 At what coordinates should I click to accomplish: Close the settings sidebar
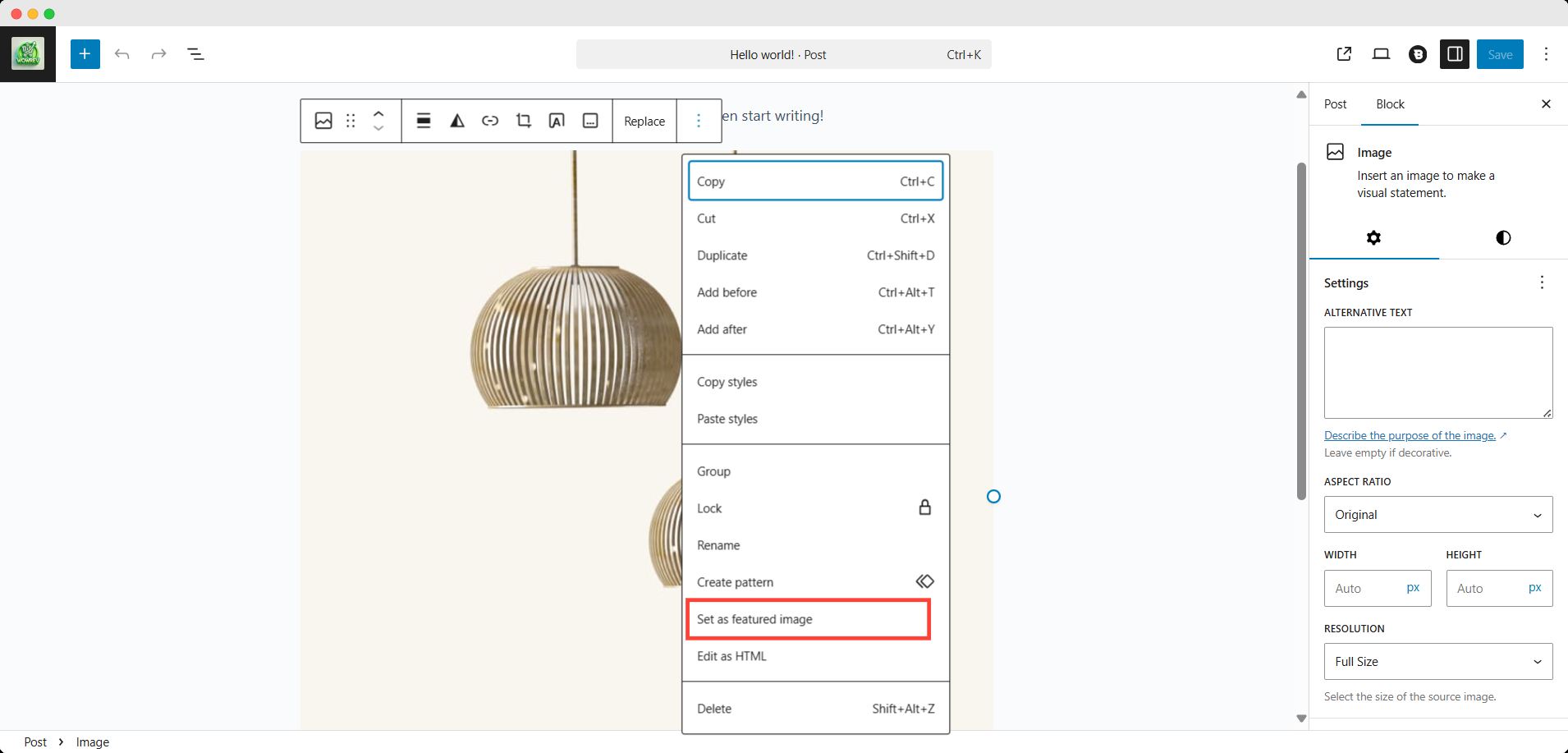tap(1546, 104)
